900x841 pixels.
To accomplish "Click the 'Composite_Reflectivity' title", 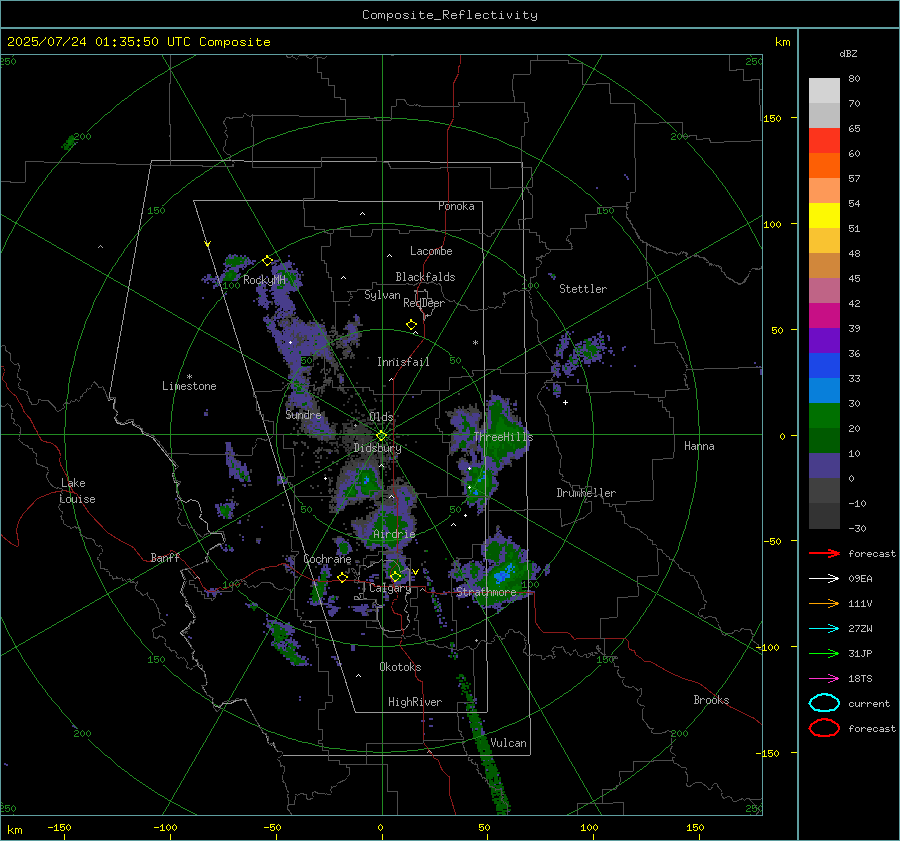I will pos(450,15).
